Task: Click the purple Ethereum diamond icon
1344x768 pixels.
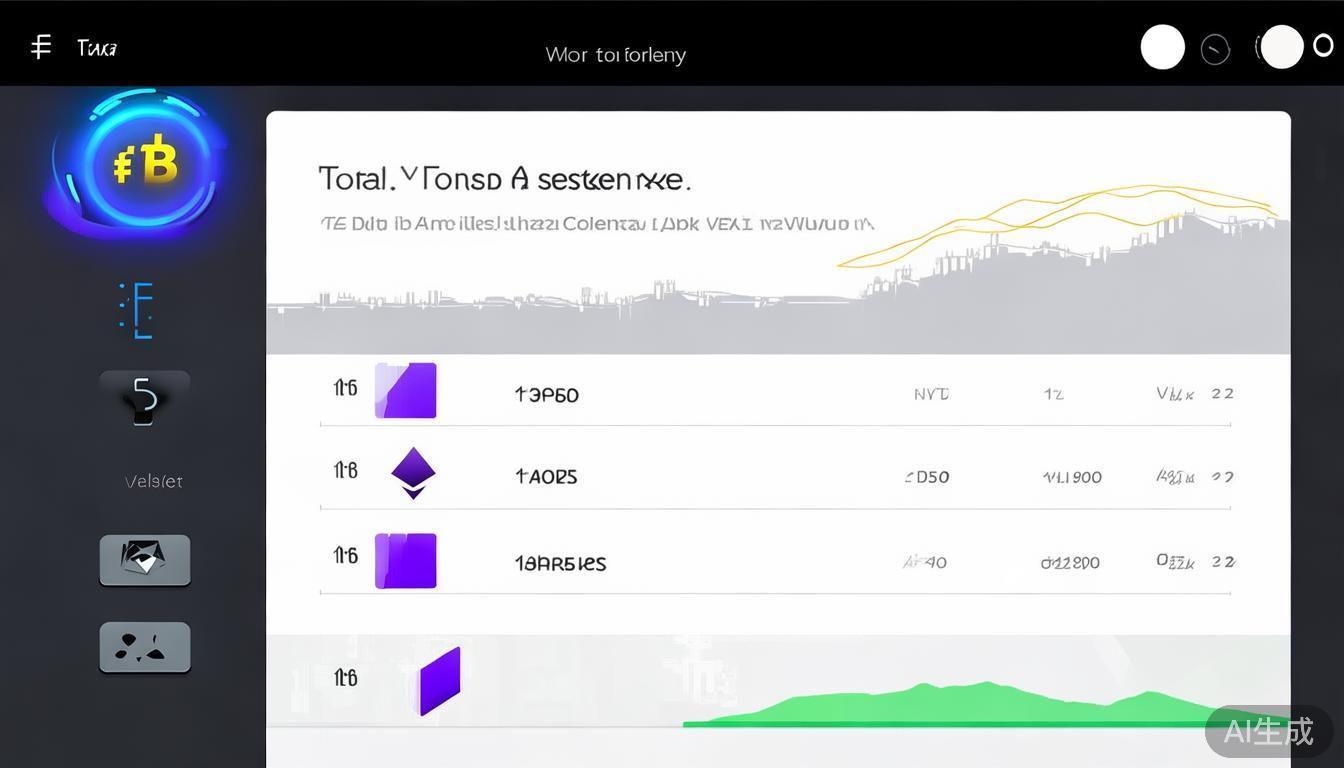Action: tap(413, 473)
